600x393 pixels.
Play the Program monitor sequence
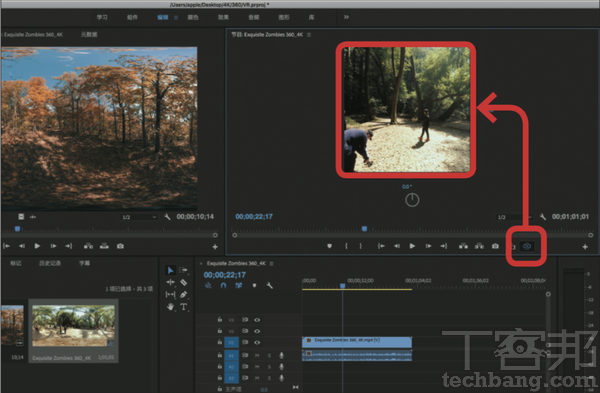[412, 246]
